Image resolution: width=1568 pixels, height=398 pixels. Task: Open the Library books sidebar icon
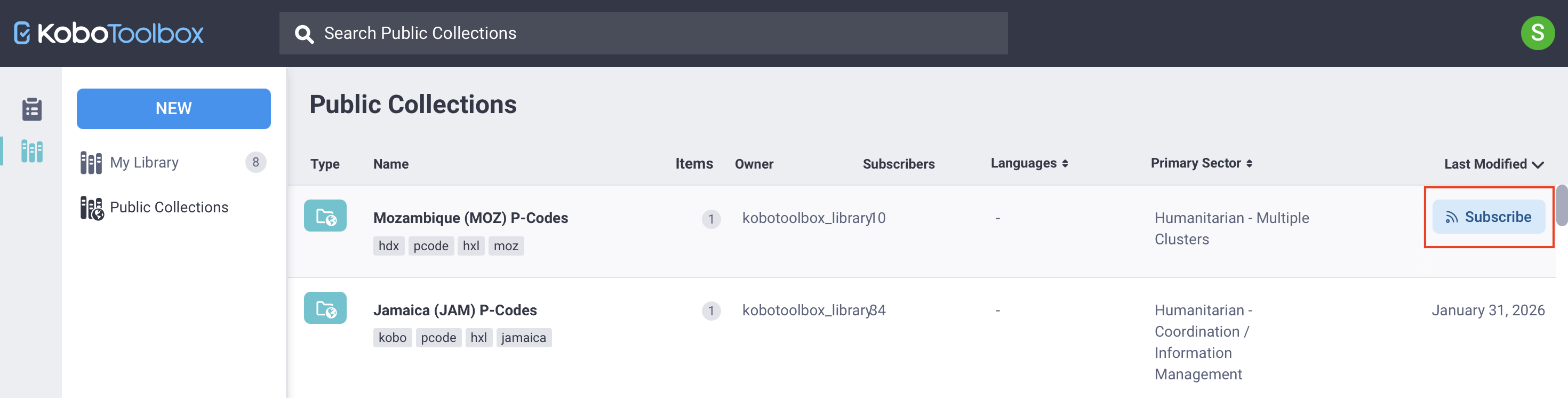coord(31,151)
